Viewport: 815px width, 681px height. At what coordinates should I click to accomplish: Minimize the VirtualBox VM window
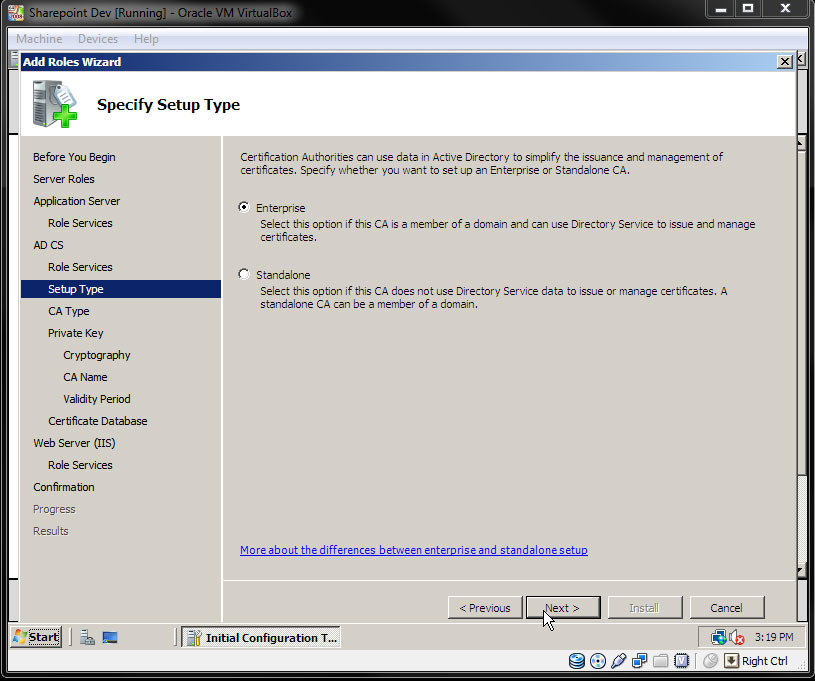[720, 9]
